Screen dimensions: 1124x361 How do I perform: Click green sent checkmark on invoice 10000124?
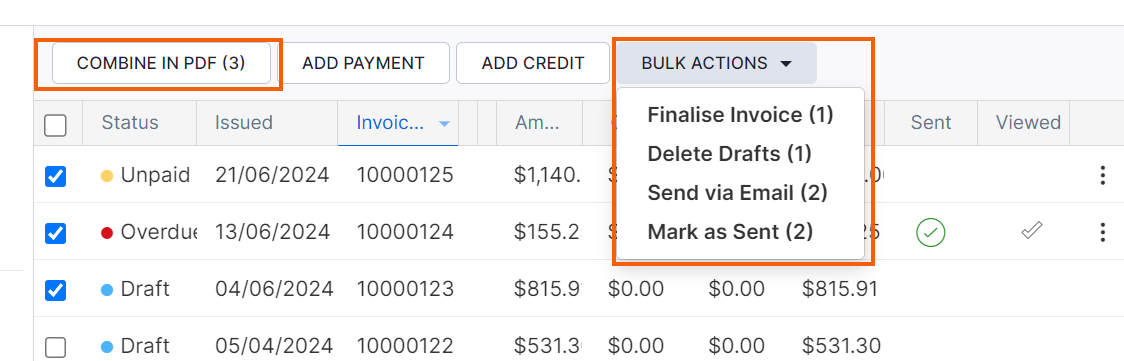tap(930, 232)
